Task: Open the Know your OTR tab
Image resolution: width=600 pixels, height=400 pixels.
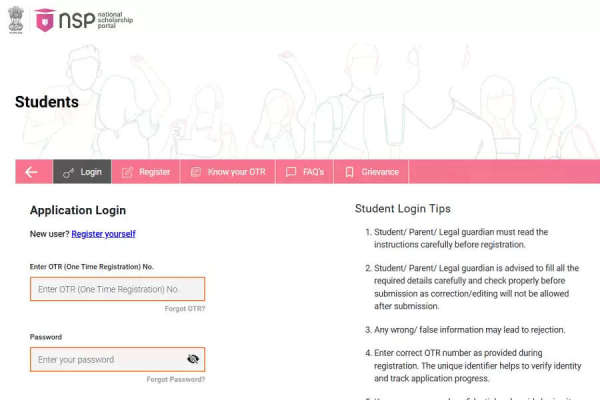Action: point(228,172)
